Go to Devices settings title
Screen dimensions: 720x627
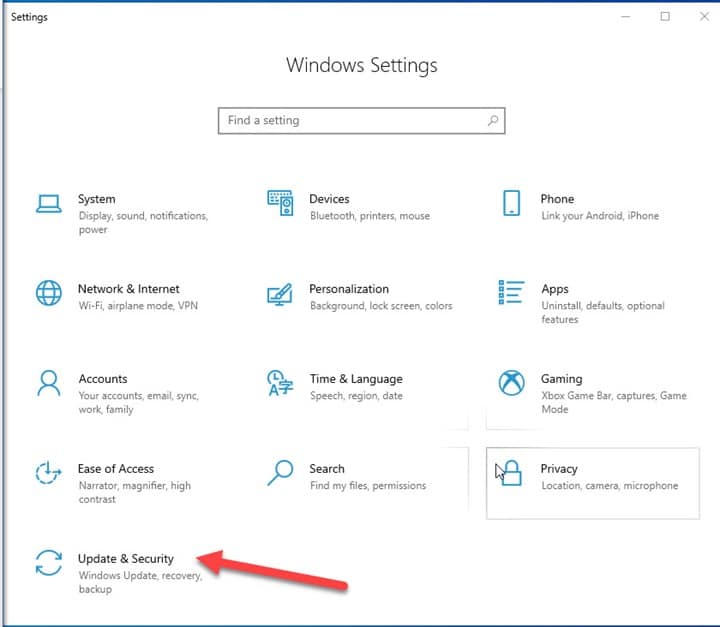click(x=329, y=199)
